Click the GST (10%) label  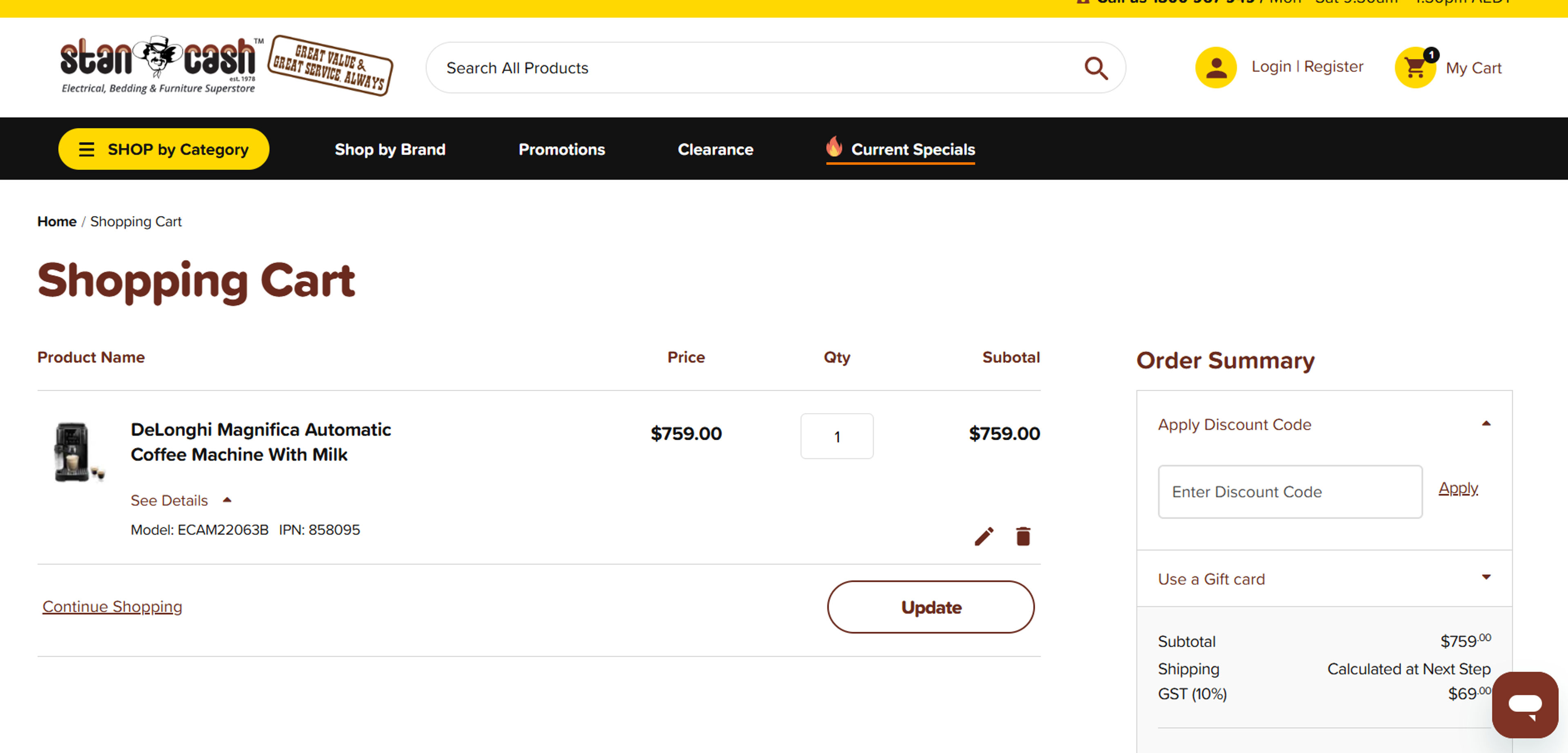1192,694
